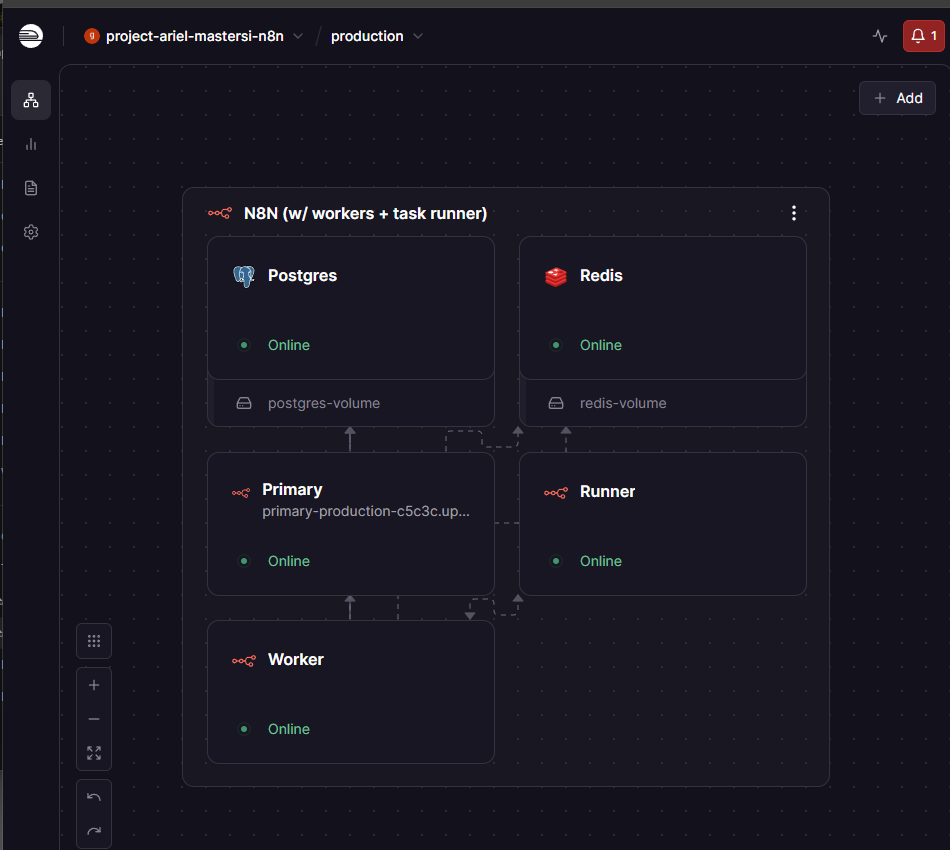This screenshot has width=950, height=850.
Task: Fit canvas to view icon
Action: pyautogui.click(x=94, y=753)
